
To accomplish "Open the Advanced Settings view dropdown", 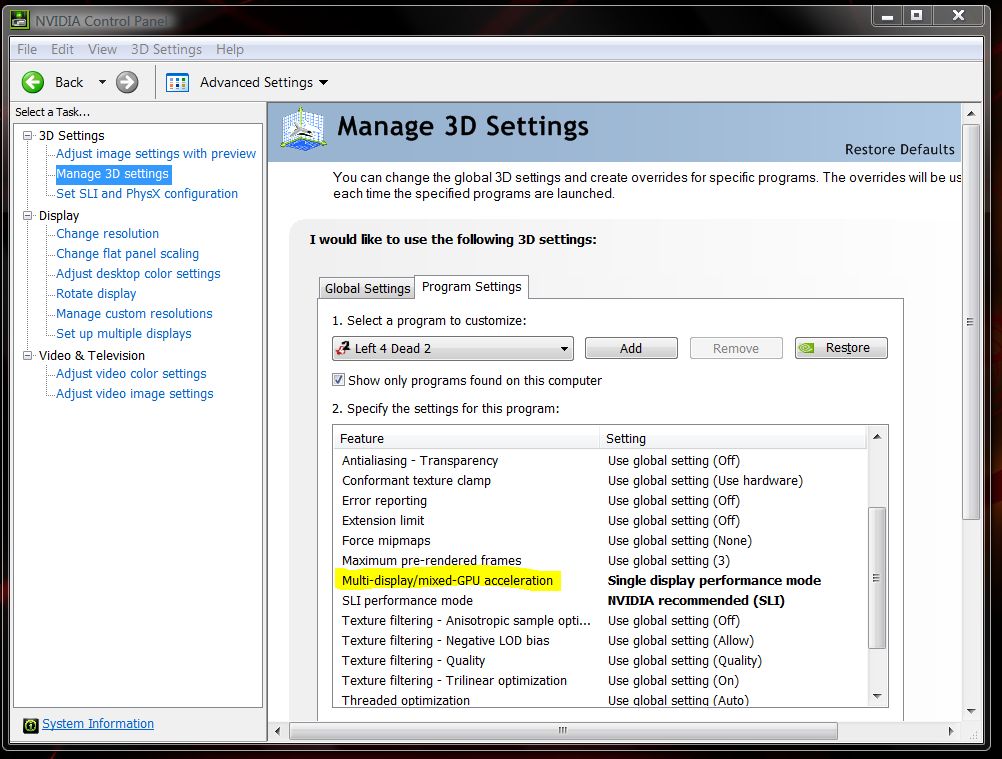I will point(323,82).
